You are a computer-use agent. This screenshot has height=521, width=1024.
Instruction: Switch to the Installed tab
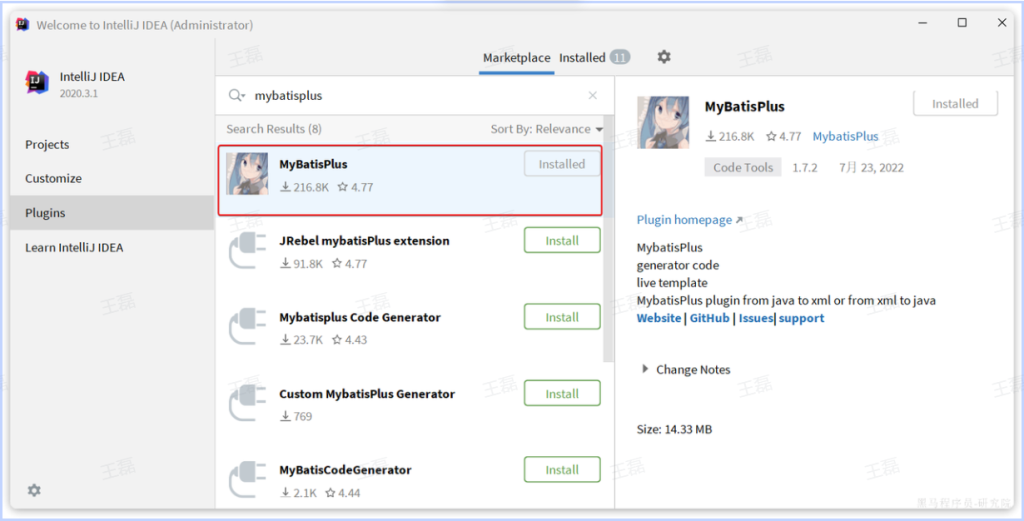pyautogui.click(x=582, y=58)
